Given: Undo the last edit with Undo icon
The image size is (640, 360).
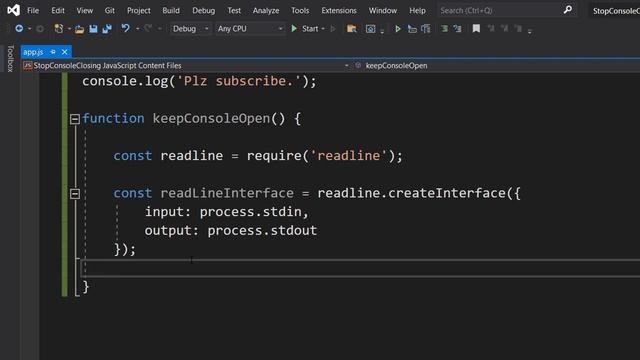Looking at the screenshot, I should 125,28.
